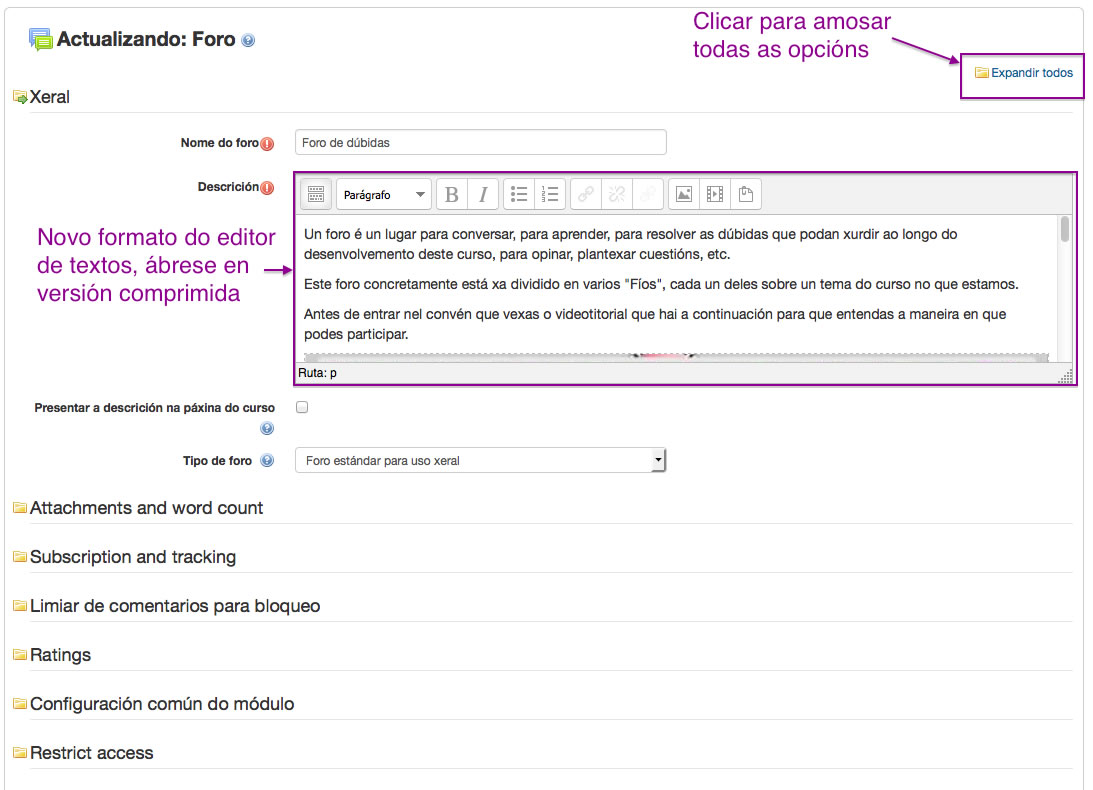Insert an image into the description
This screenshot has width=1093, height=790.
[683, 193]
